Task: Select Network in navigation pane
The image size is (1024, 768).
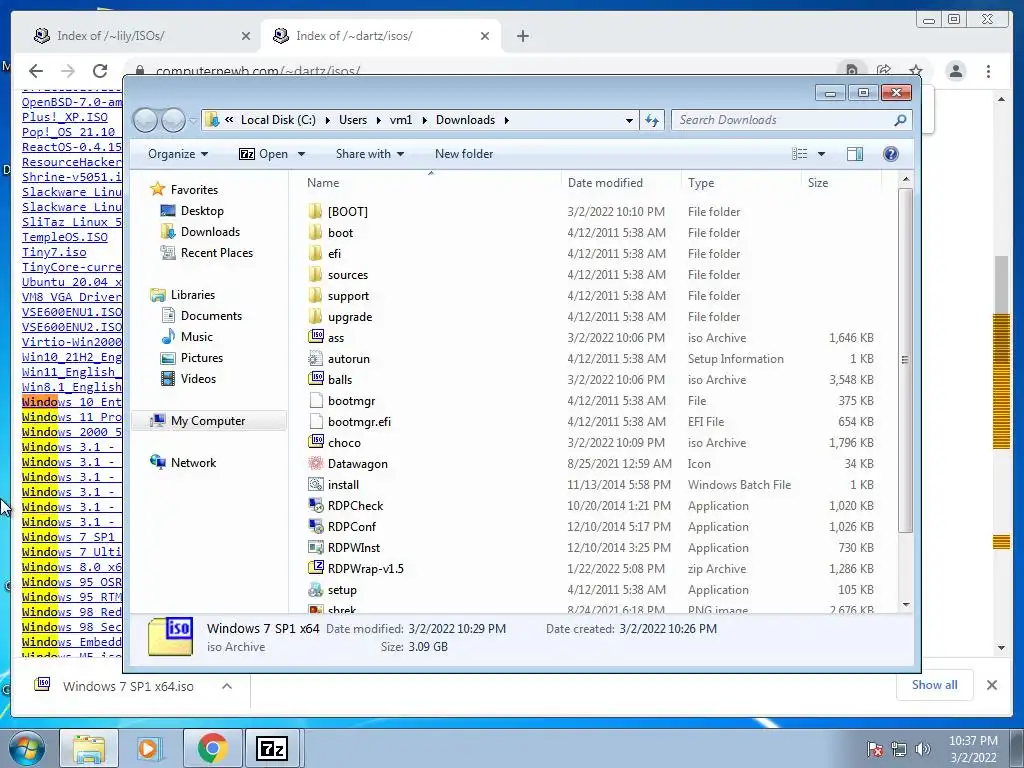Action: (193, 462)
